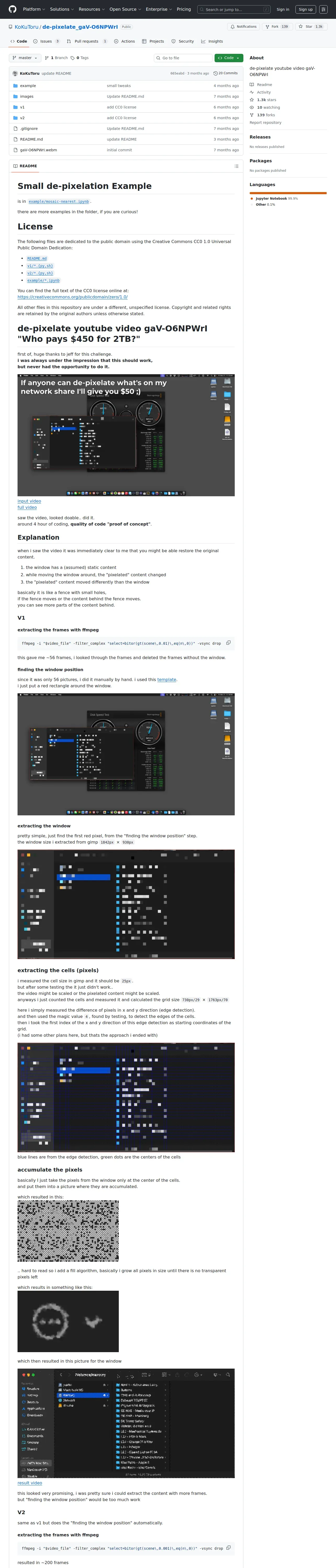
Task: Open the top-right header icon button
Action: [324, 9]
